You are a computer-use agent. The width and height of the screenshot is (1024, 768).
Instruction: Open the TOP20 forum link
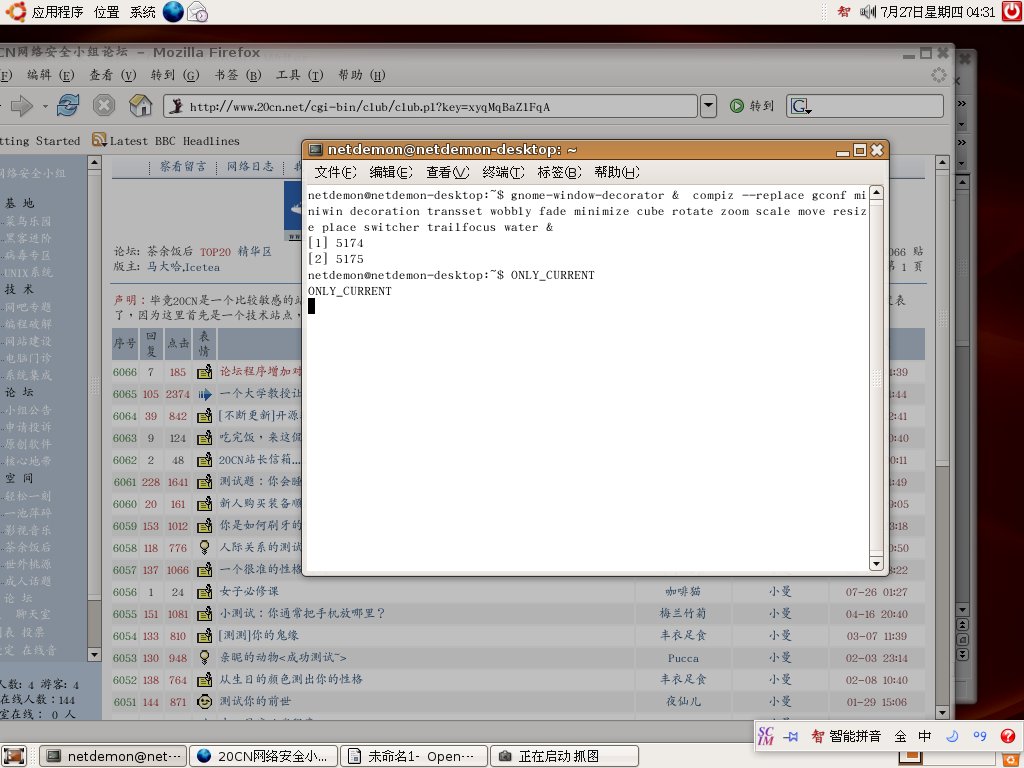[216, 251]
